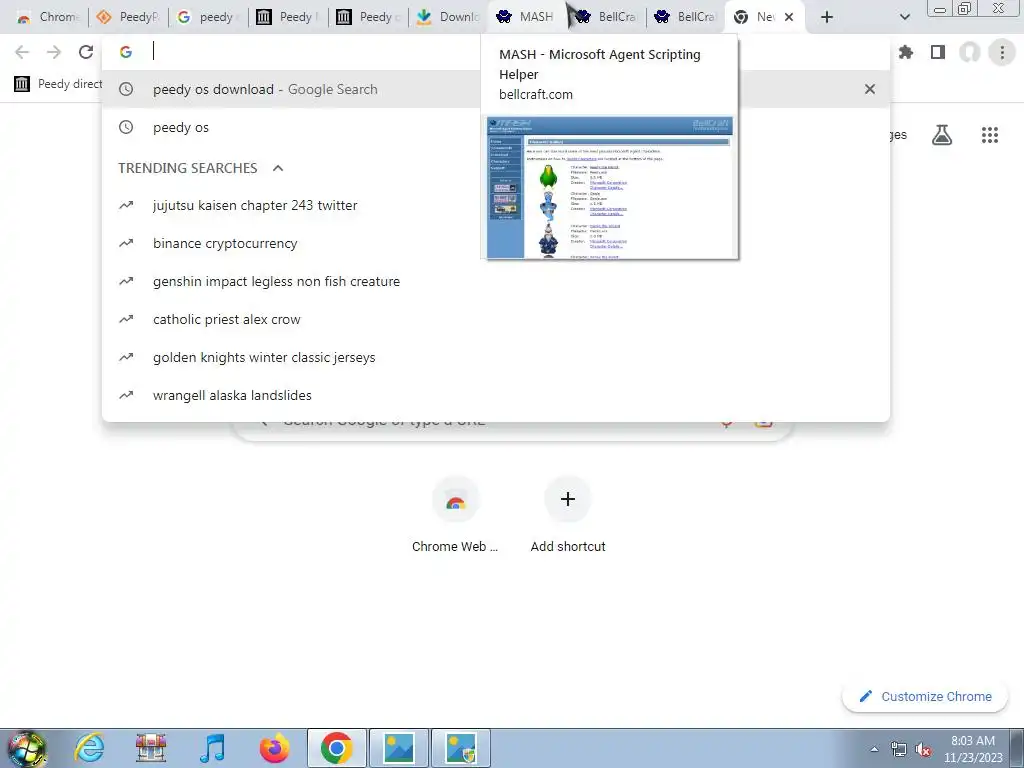Open the 'Peedy direct' bookmark
The width and height of the screenshot is (1024, 768).
pyautogui.click(x=59, y=84)
